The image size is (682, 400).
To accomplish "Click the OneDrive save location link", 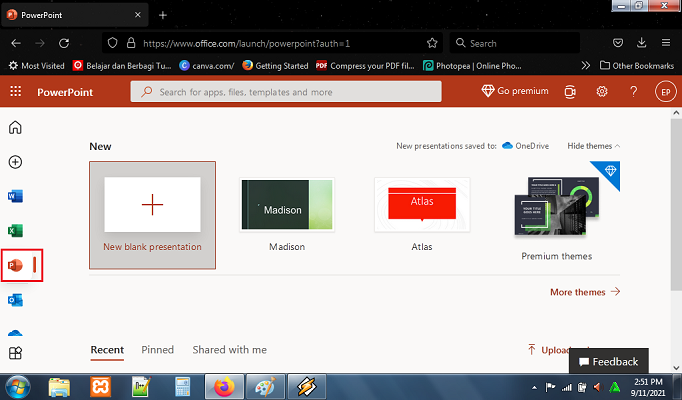I will click(x=525, y=146).
